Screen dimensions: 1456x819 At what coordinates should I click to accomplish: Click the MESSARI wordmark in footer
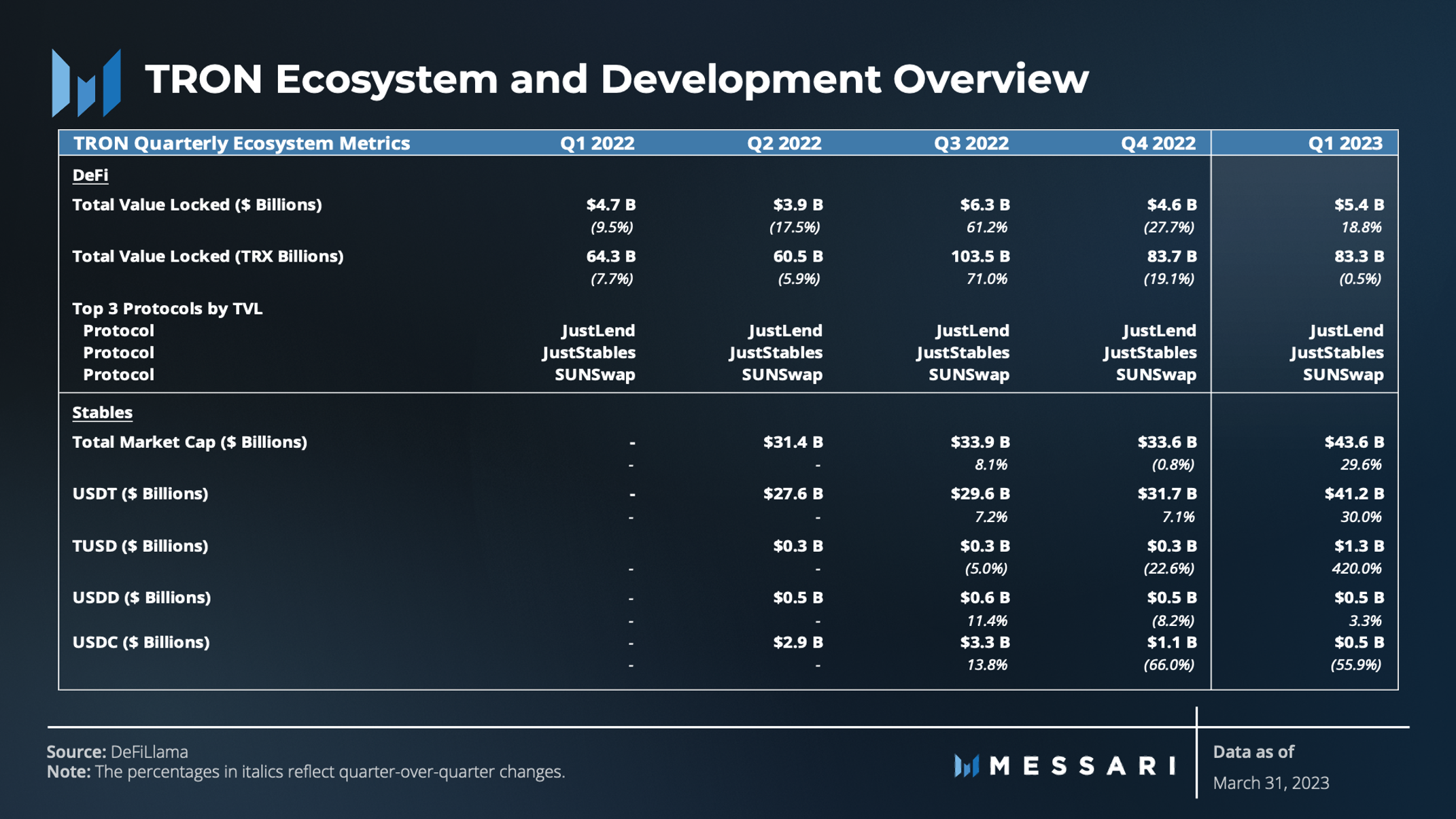1082,766
